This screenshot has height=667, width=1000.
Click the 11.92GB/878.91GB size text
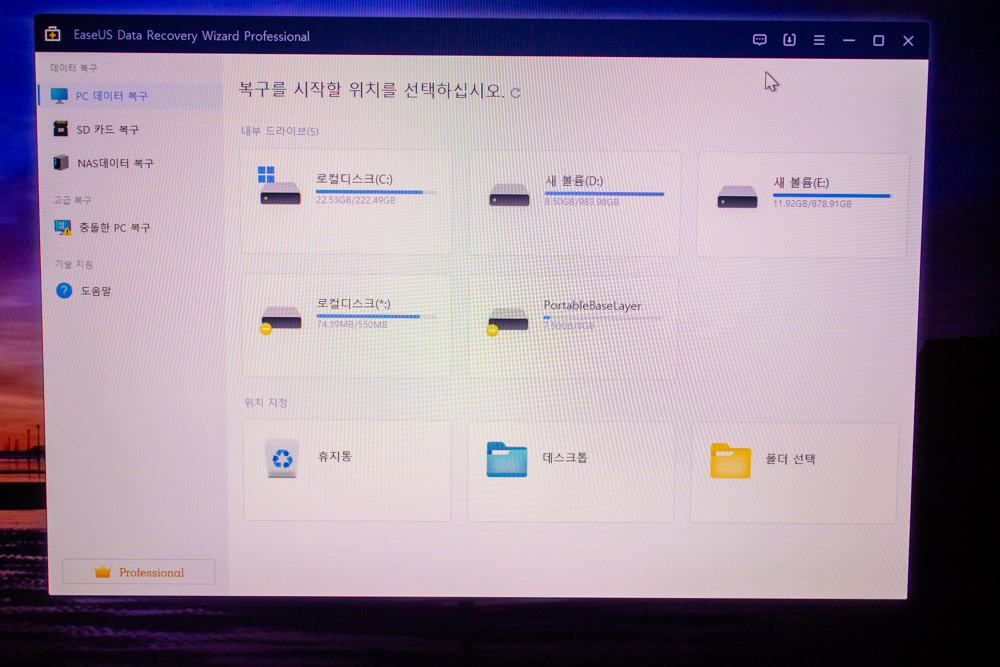pyautogui.click(x=812, y=204)
